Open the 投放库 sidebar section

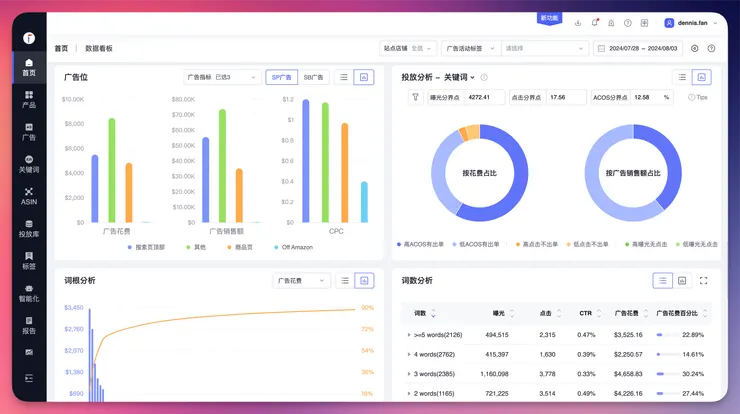click(x=29, y=228)
